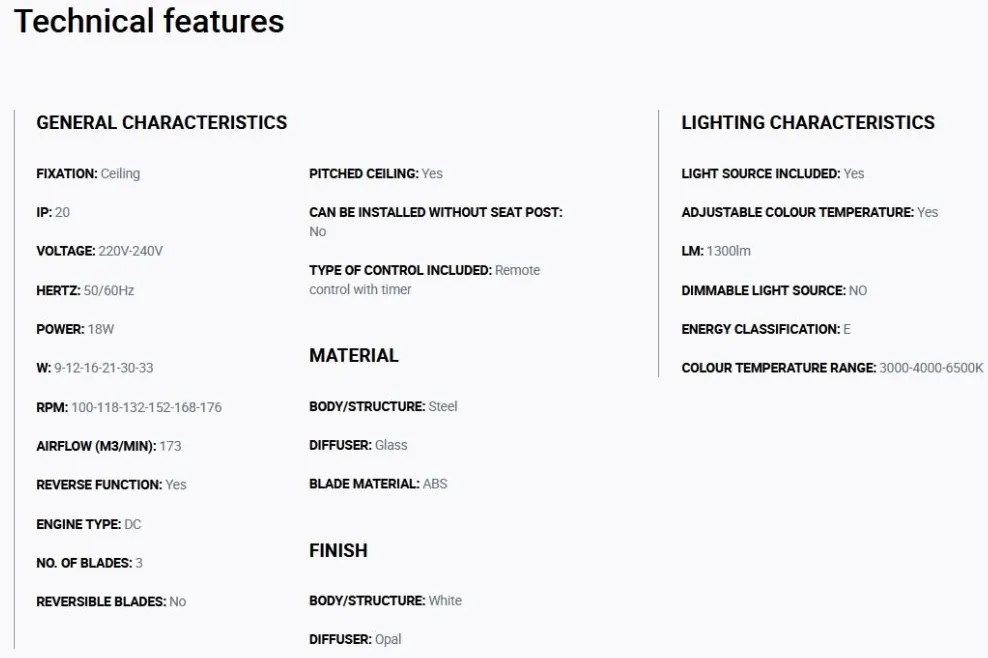Select the Energy Classification E entry
This screenshot has height=658, width=988.
766,329
